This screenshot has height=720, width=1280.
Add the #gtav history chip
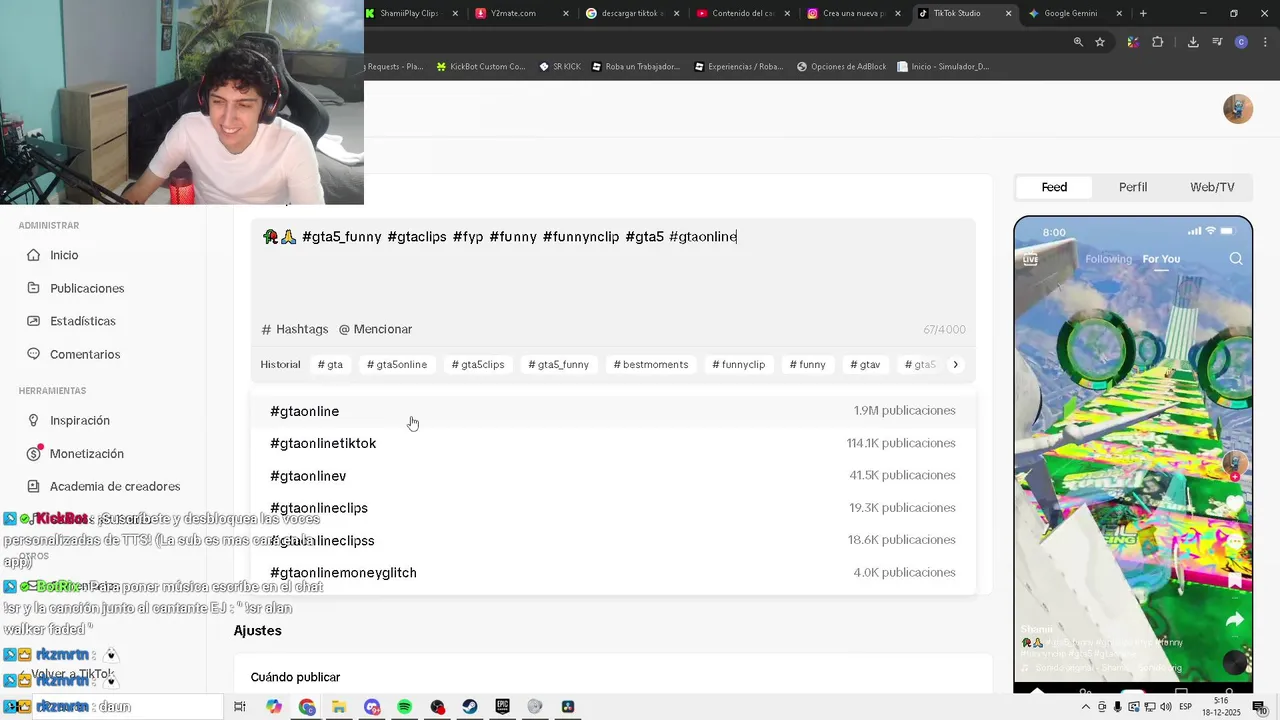coord(865,365)
